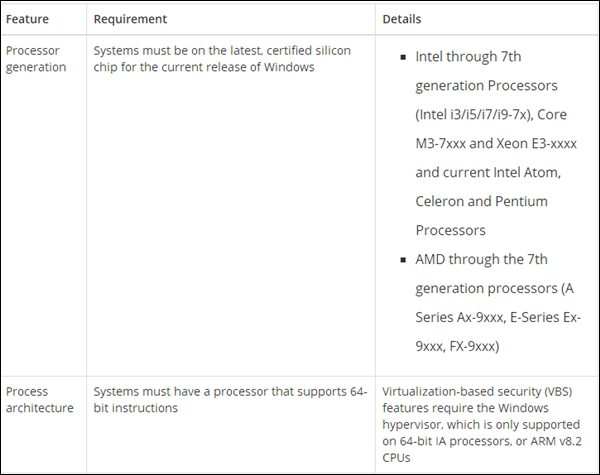Click the 'bit instructions' text
This screenshot has width=600, height=475.
pyautogui.click(x=136, y=408)
